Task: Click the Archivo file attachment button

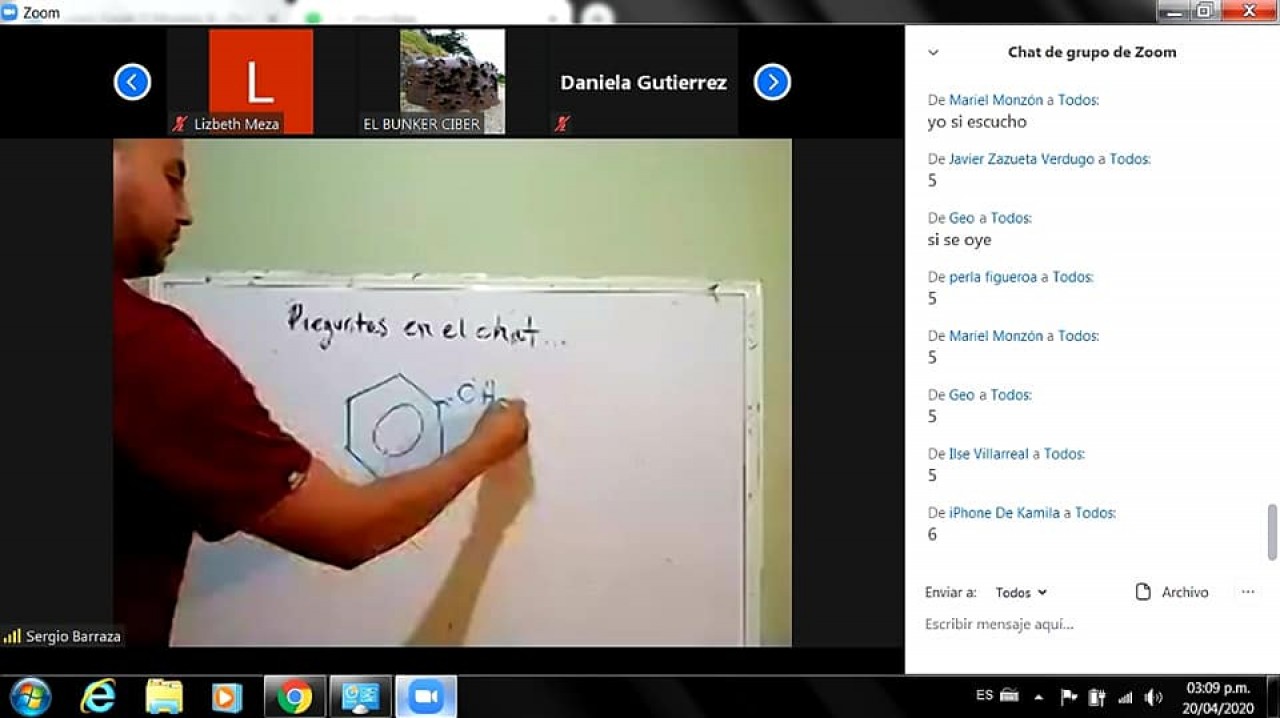Action: tap(1172, 592)
